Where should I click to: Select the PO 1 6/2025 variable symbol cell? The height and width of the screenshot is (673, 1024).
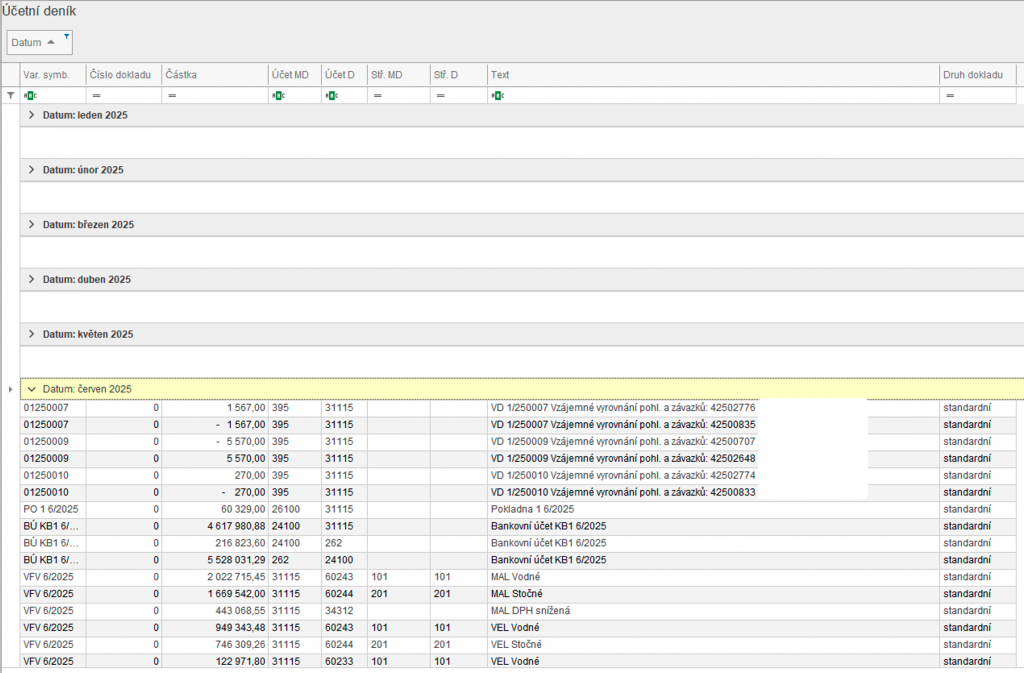(54, 509)
